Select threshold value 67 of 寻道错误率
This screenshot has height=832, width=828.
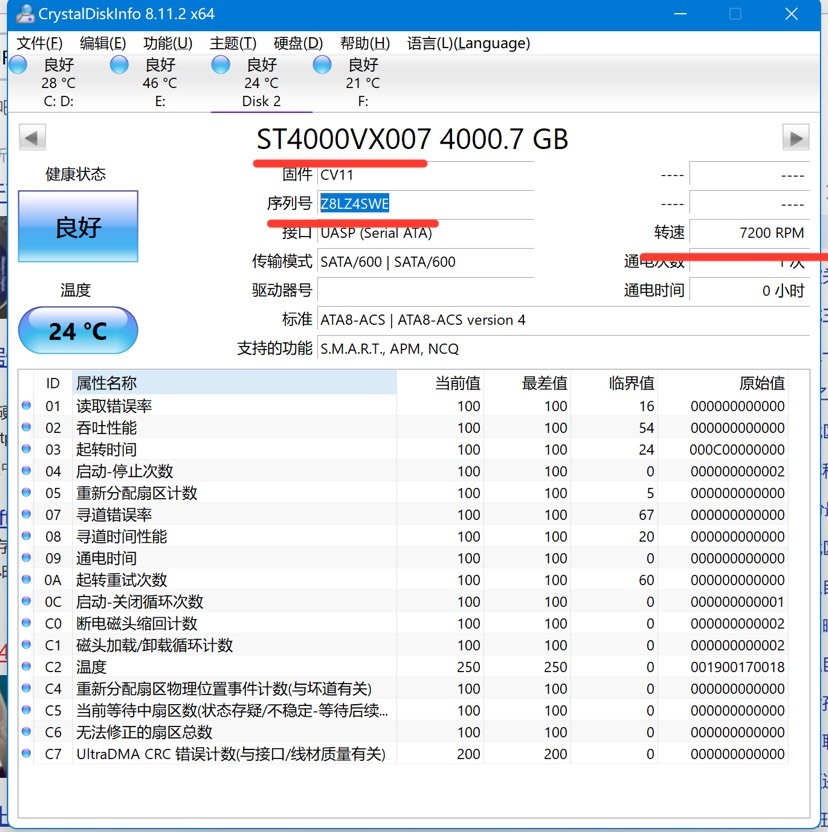(x=646, y=515)
